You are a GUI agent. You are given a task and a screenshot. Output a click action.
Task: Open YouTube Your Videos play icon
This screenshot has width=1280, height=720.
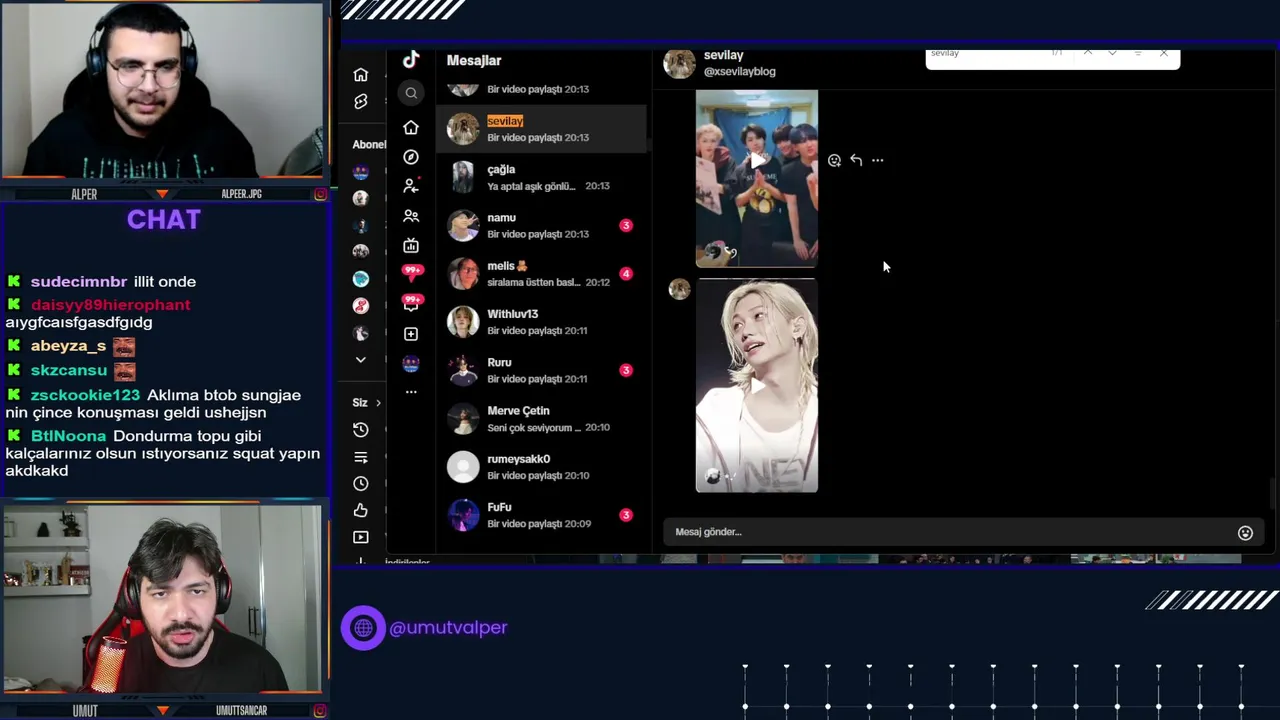(361, 537)
